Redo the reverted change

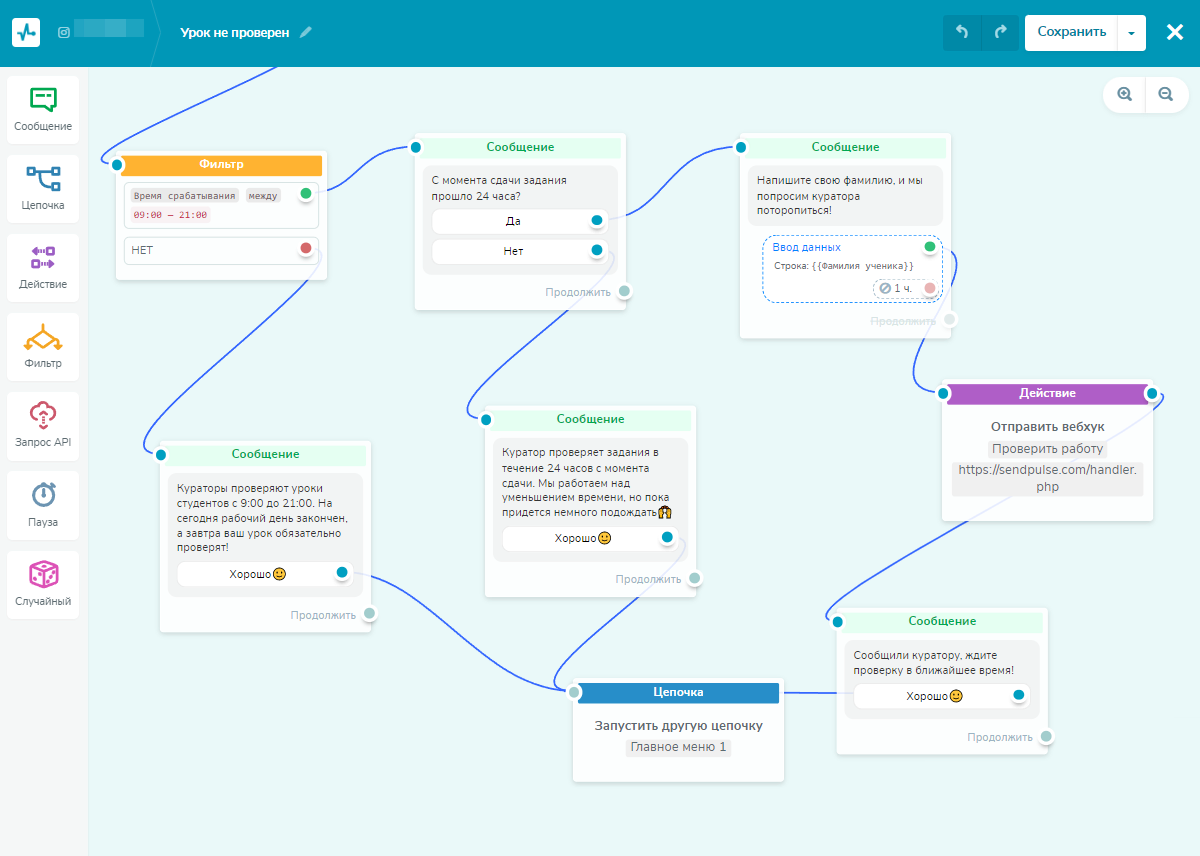[x=1000, y=32]
